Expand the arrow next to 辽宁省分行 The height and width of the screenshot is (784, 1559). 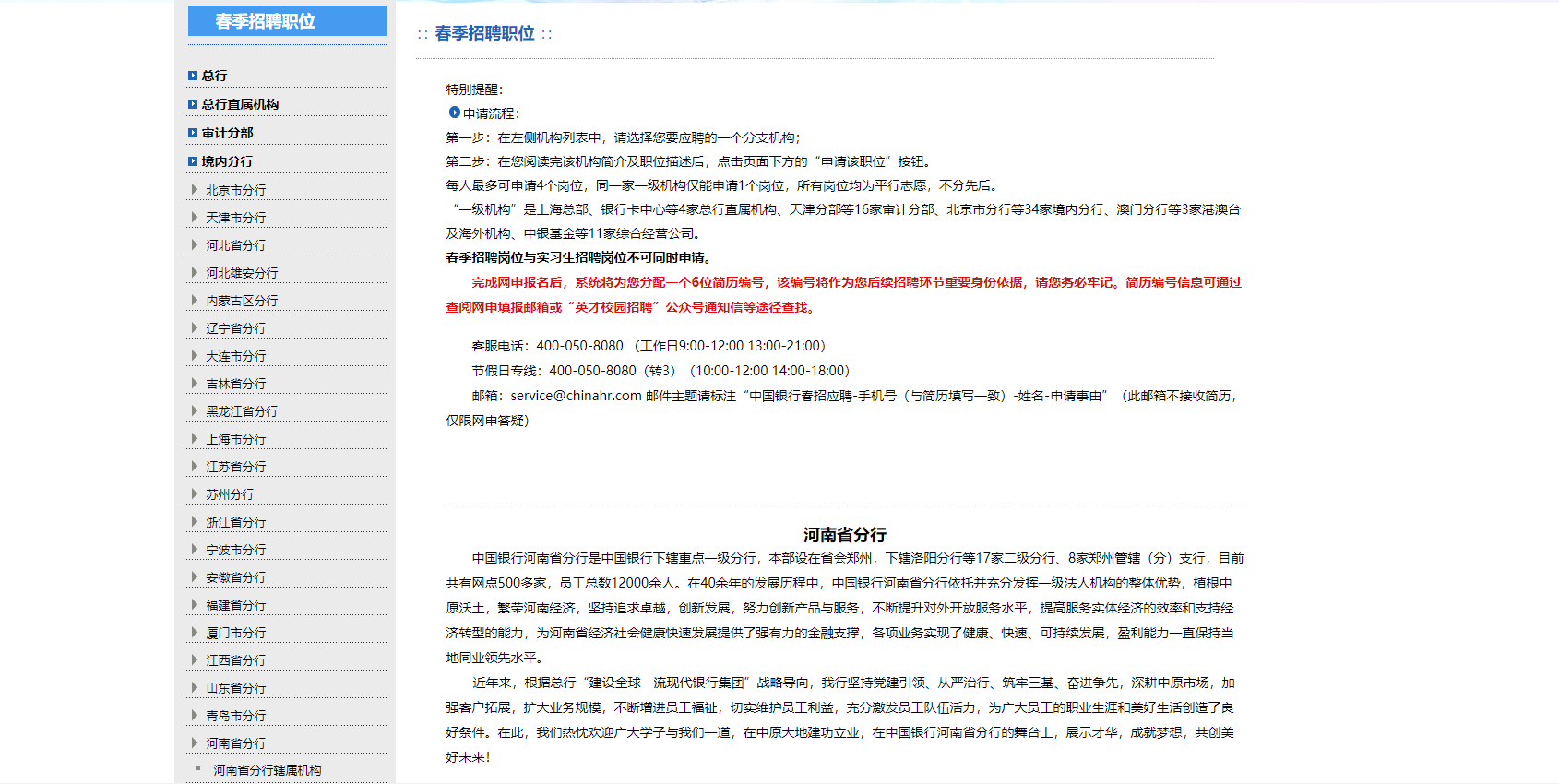(x=194, y=327)
